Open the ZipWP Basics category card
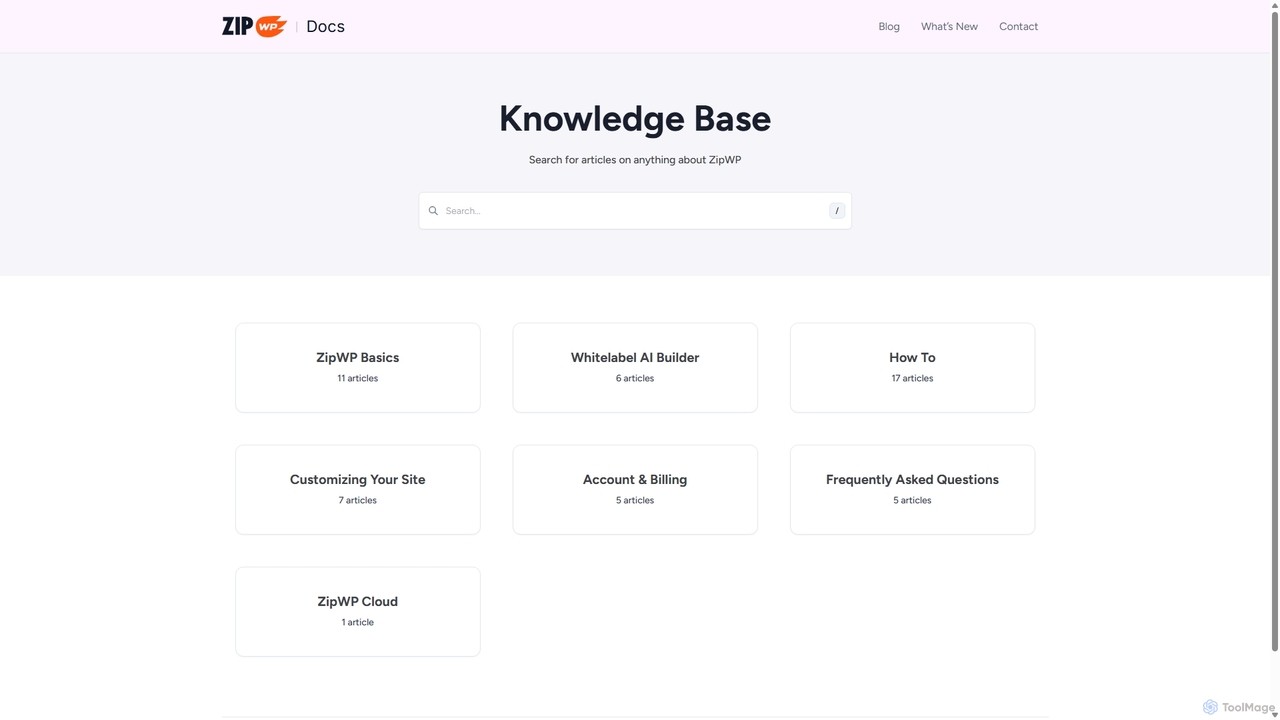Screen dimensions: 1280x720 pyautogui.click(x=358, y=367)
